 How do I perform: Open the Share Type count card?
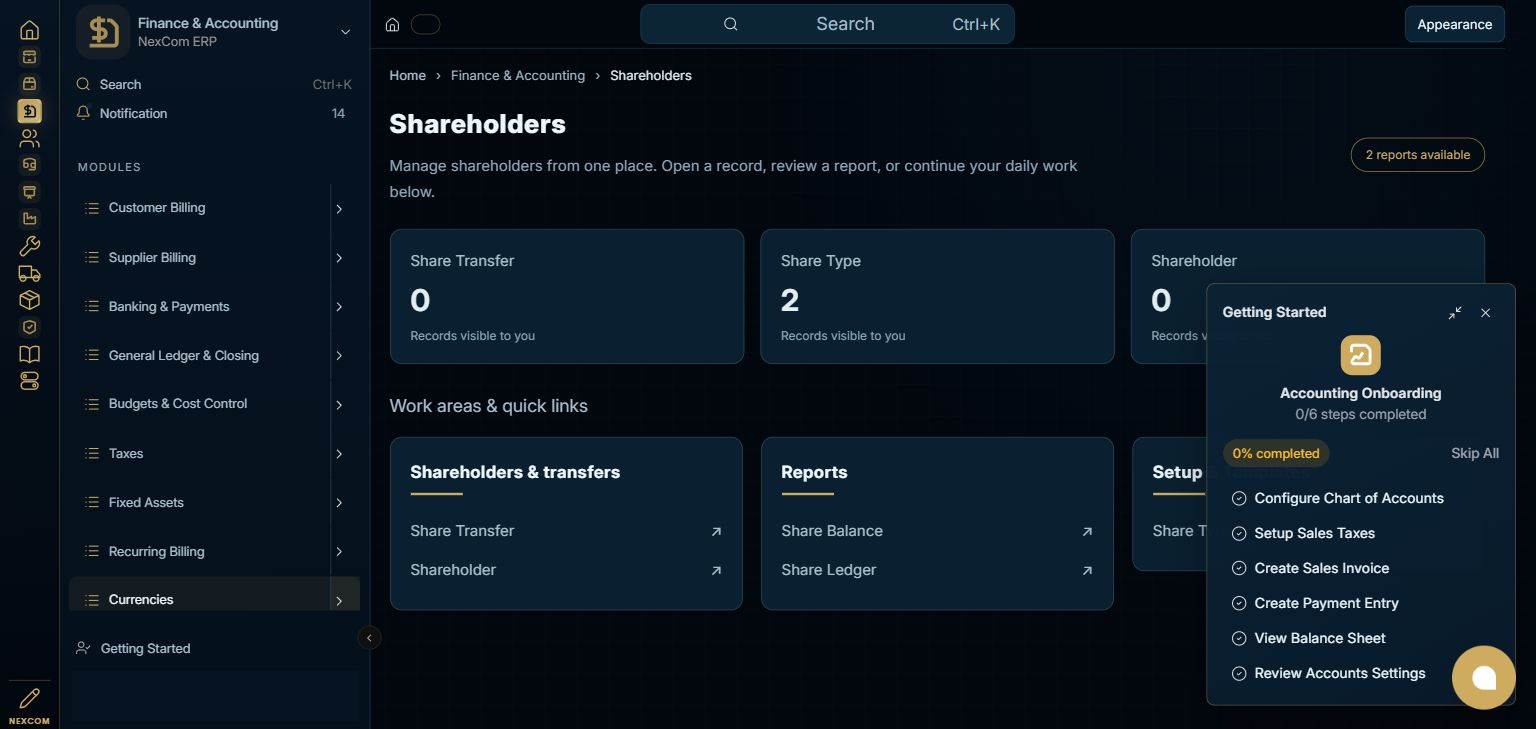pyautogui.click(x=937, y=296)
